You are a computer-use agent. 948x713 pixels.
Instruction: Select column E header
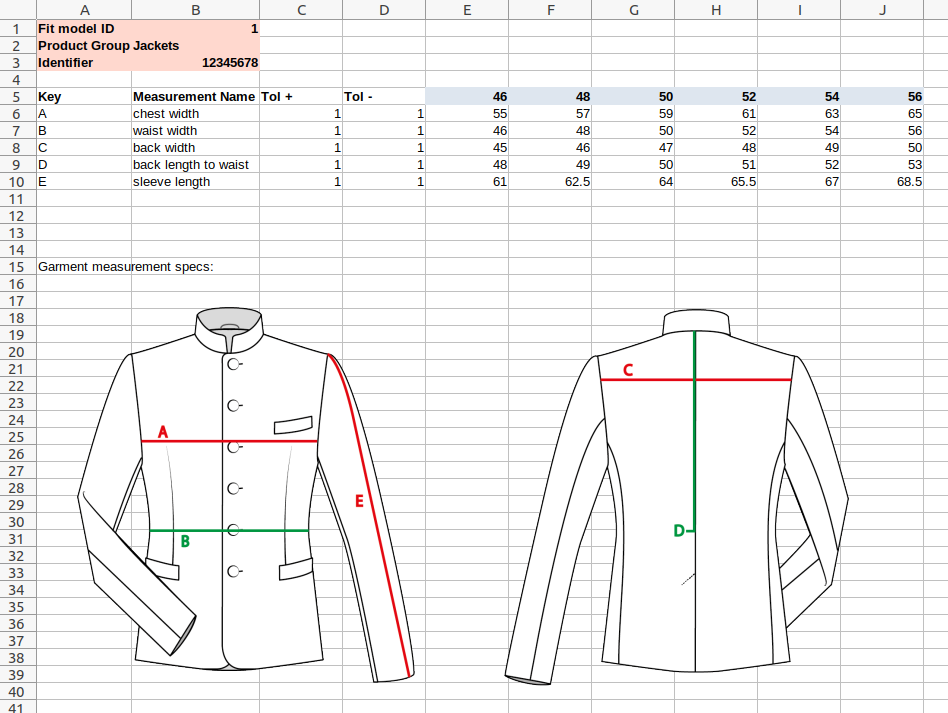tap(467, 9)
